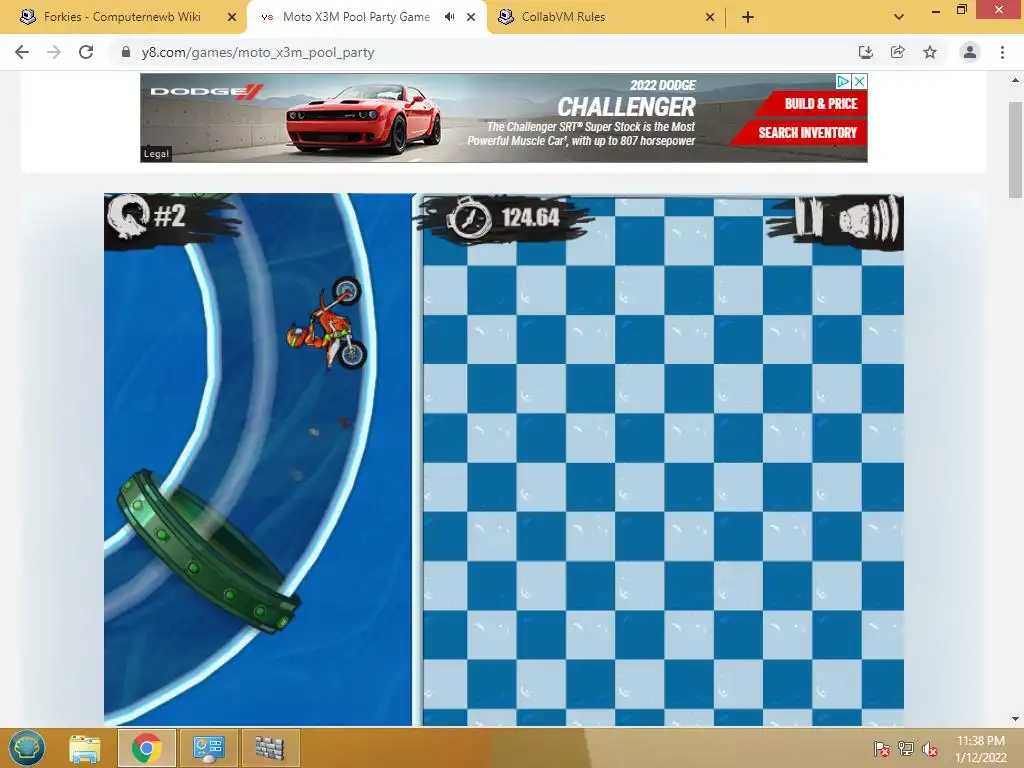Pause the game with the pause bars
Image resolution: width=1024 pixels, height=768 pixels.
click(x=810, y=216)
